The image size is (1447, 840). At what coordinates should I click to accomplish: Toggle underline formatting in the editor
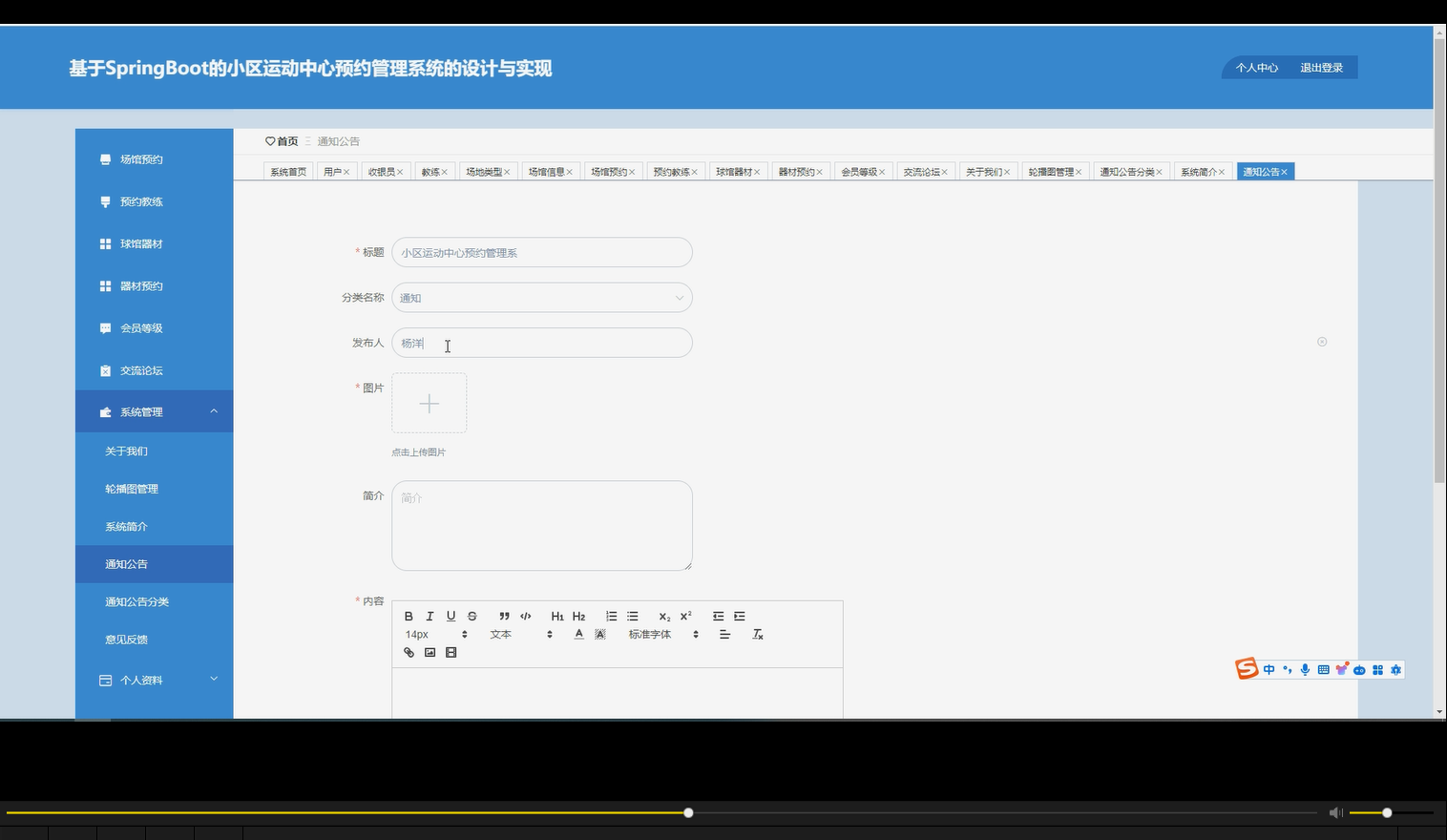point(450,616)
